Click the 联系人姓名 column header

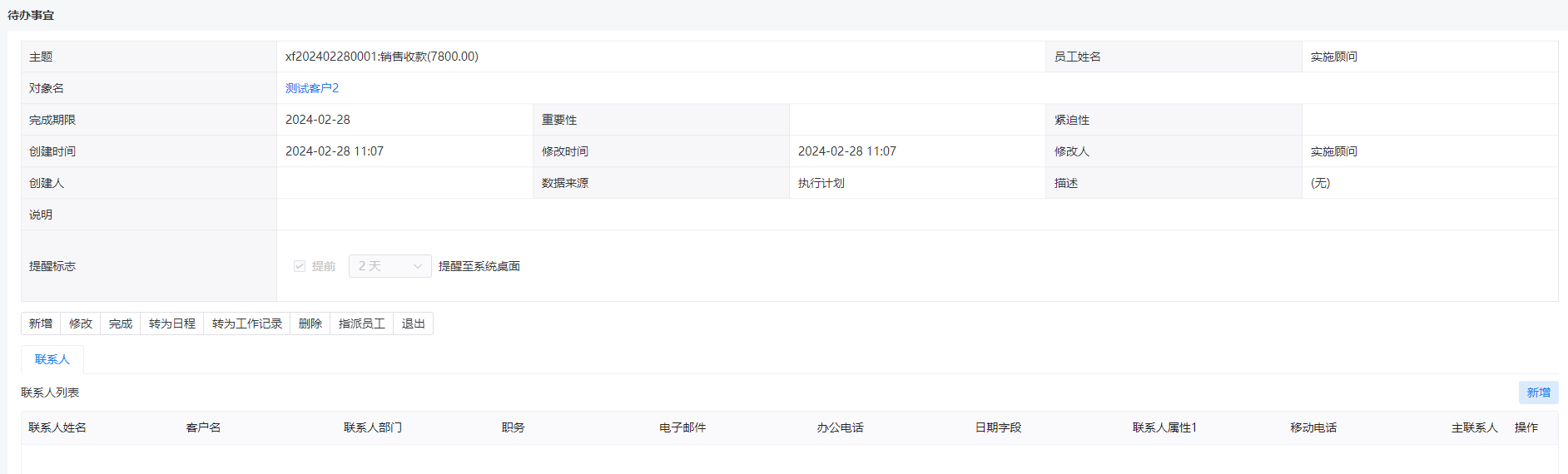click(x=57, y=427)
